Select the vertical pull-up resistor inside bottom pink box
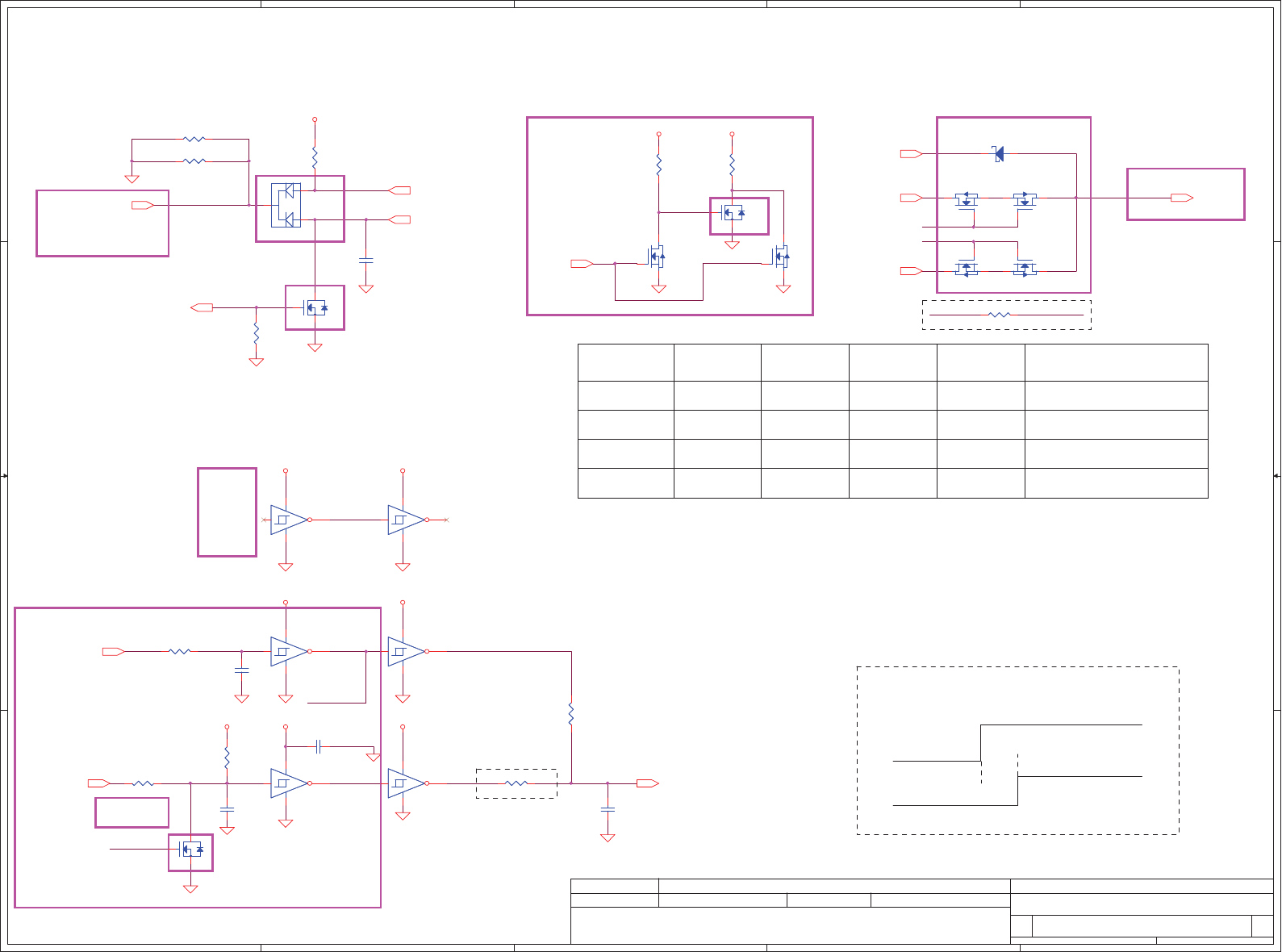 tap(227, 758)
